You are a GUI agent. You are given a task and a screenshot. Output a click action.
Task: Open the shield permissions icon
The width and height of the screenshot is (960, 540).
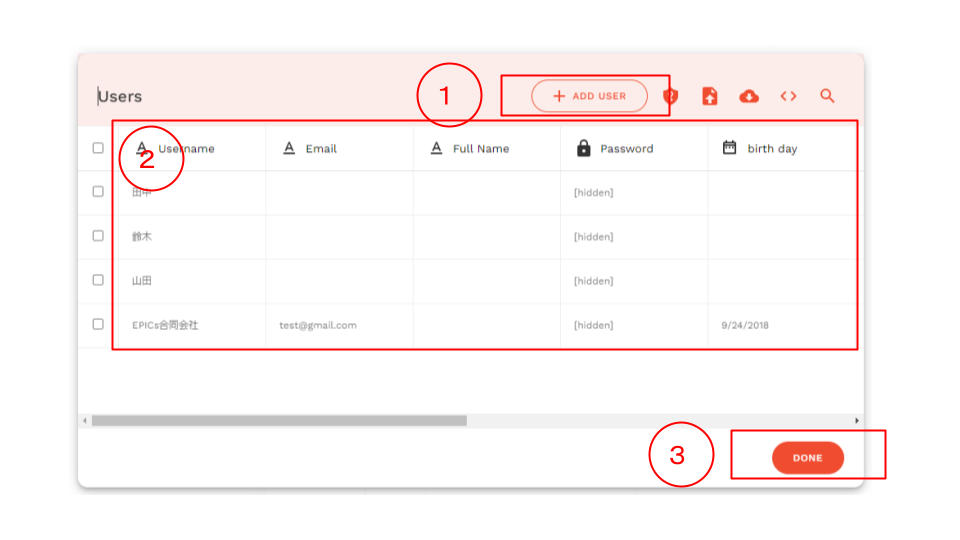pyautogui.click(x=671, y=96)
